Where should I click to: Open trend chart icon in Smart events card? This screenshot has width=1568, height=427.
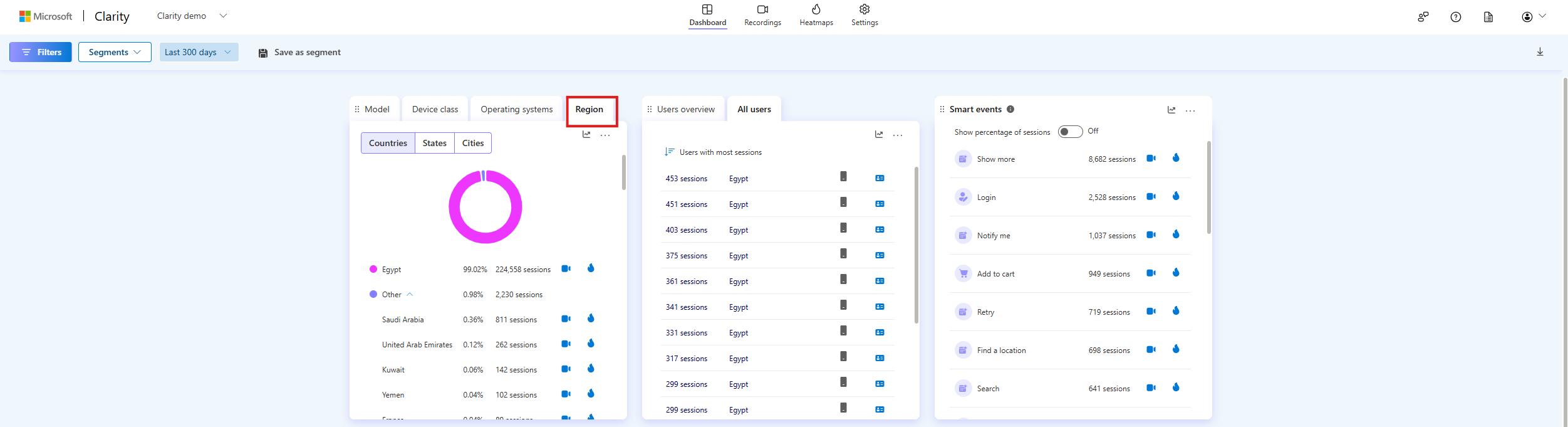point(1171,110)
